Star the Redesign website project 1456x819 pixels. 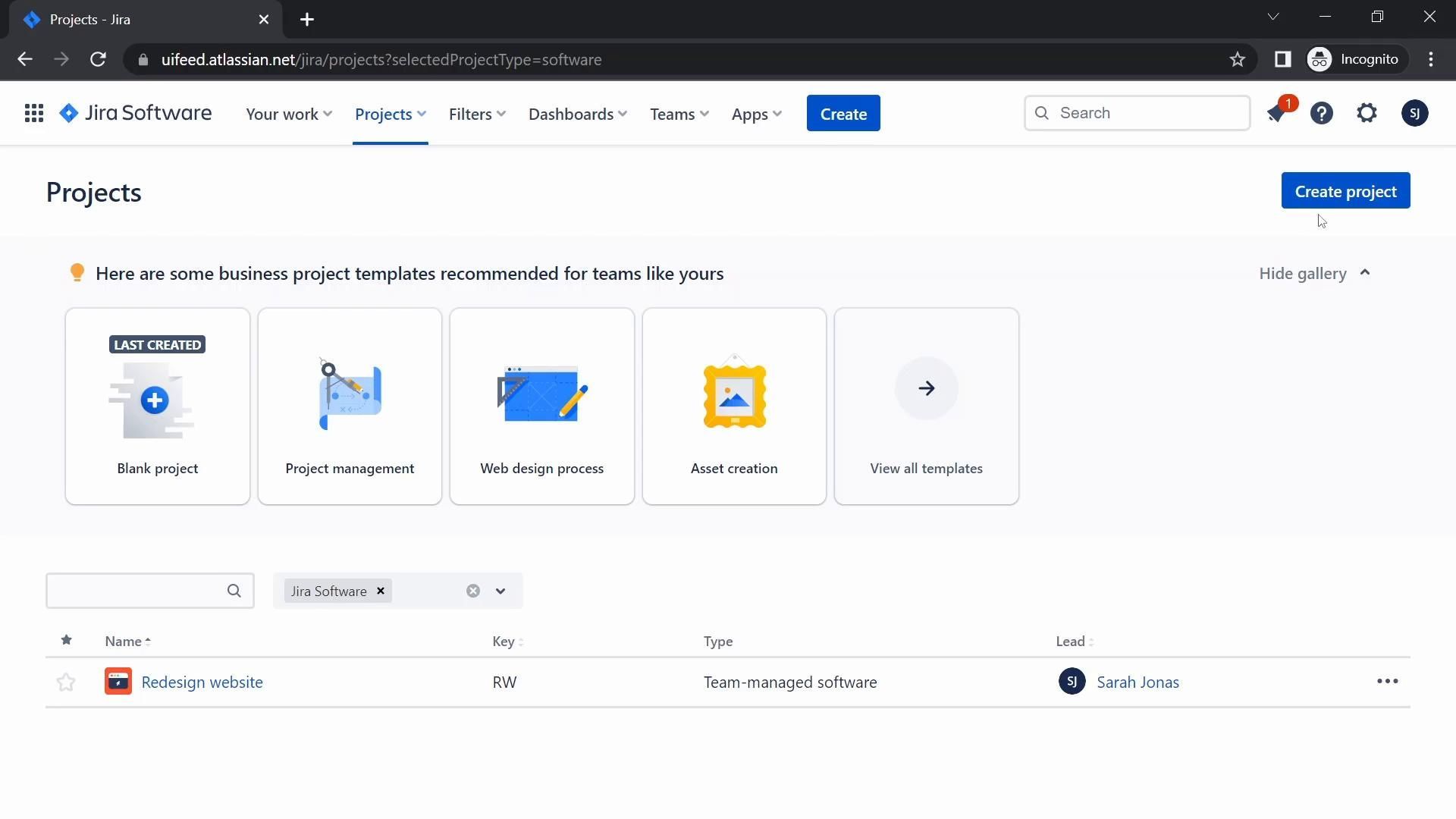(66, 682)
